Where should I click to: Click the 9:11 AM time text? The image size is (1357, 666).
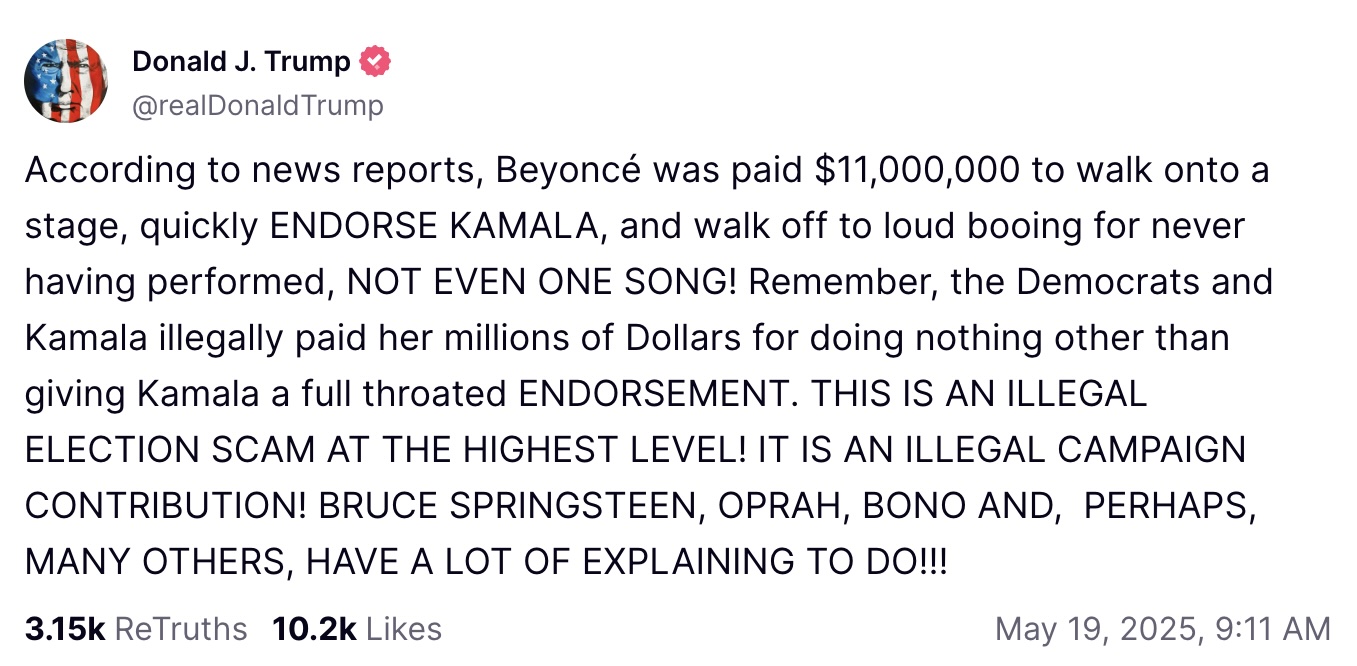coord(1270,629)
